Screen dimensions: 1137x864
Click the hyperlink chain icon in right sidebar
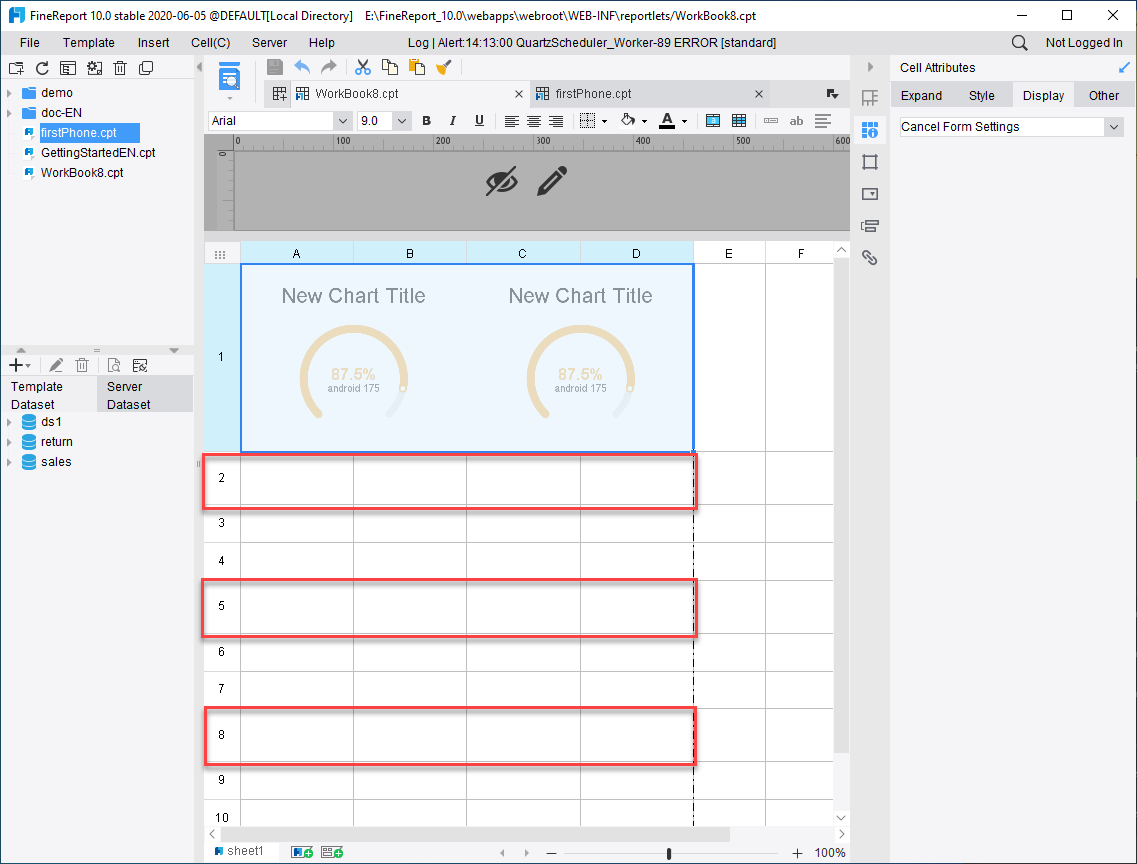click(870, 257)
